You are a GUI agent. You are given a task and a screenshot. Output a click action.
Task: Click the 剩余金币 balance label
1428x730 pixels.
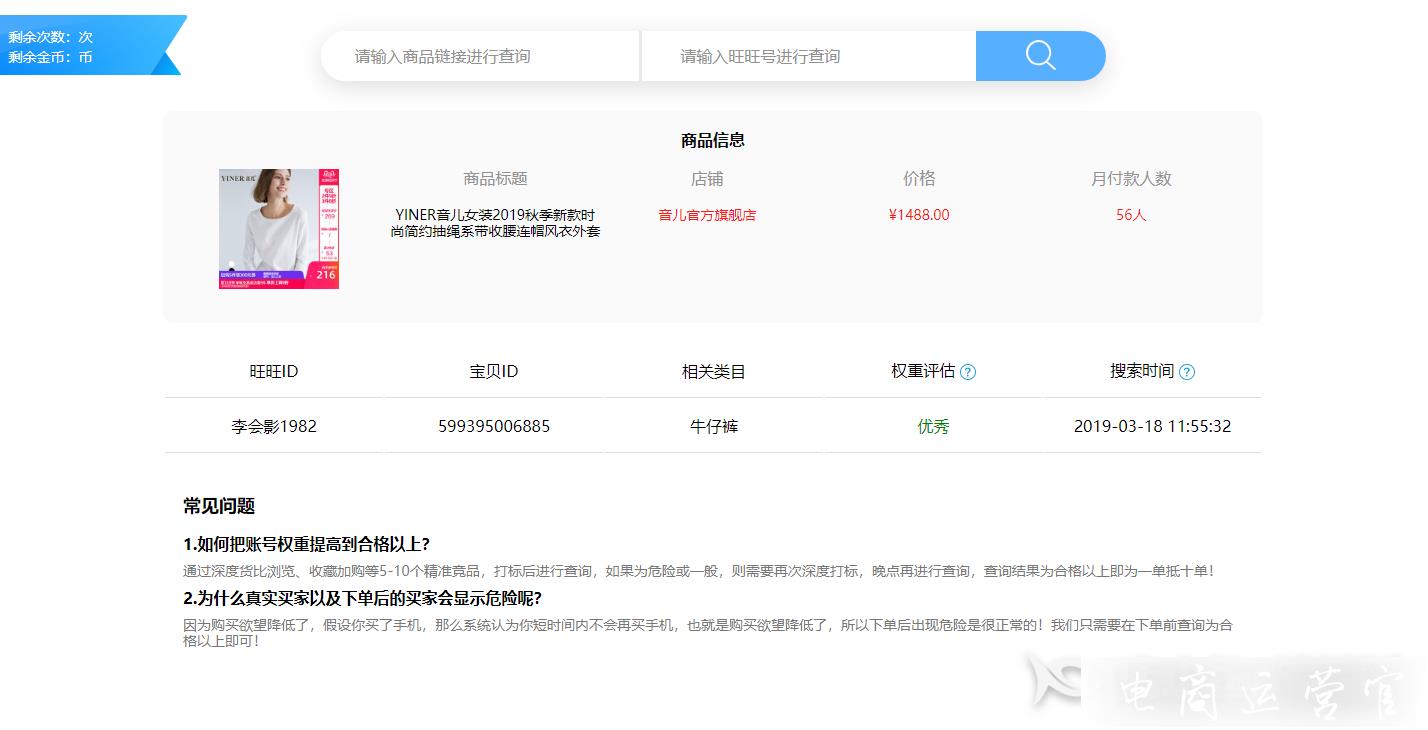click(x=51, y=57)
